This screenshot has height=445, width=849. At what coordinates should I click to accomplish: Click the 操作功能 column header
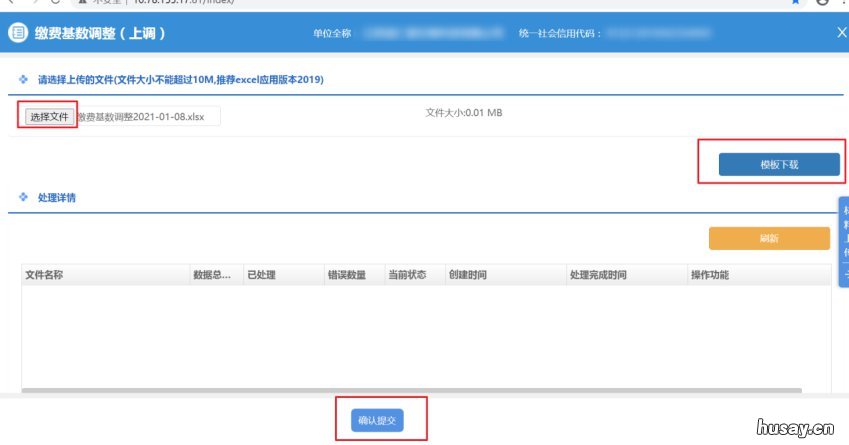759,275
